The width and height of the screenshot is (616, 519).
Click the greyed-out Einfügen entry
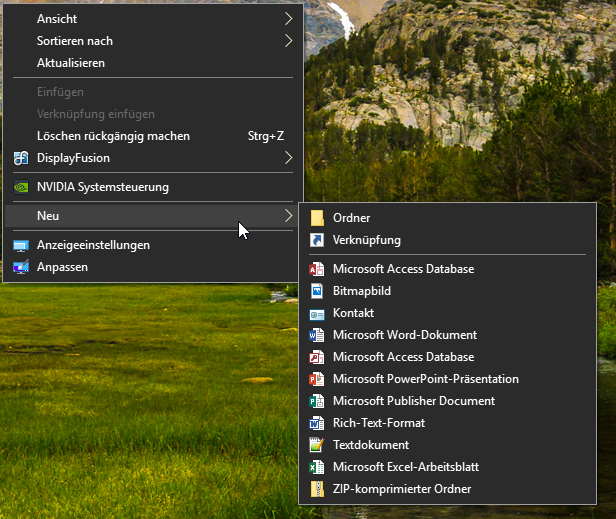coord(152,92)
